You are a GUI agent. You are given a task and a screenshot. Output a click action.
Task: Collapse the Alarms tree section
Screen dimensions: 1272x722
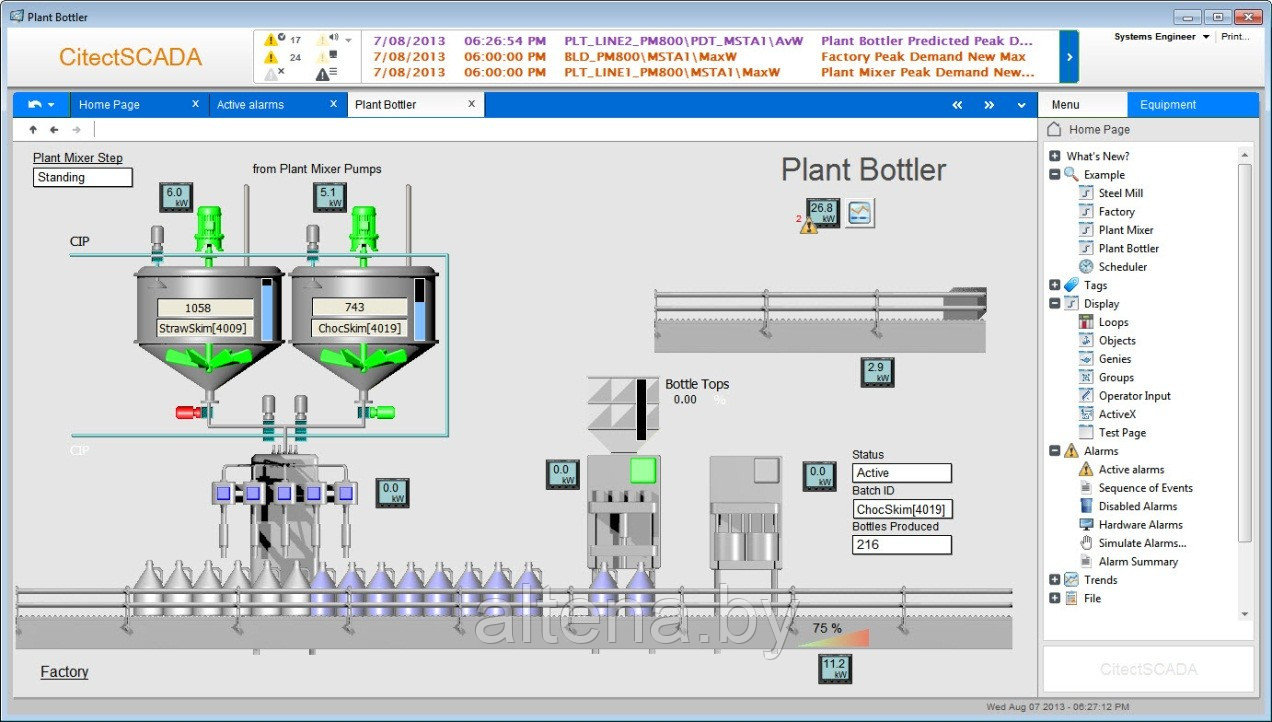click(x=1055, y=451)
